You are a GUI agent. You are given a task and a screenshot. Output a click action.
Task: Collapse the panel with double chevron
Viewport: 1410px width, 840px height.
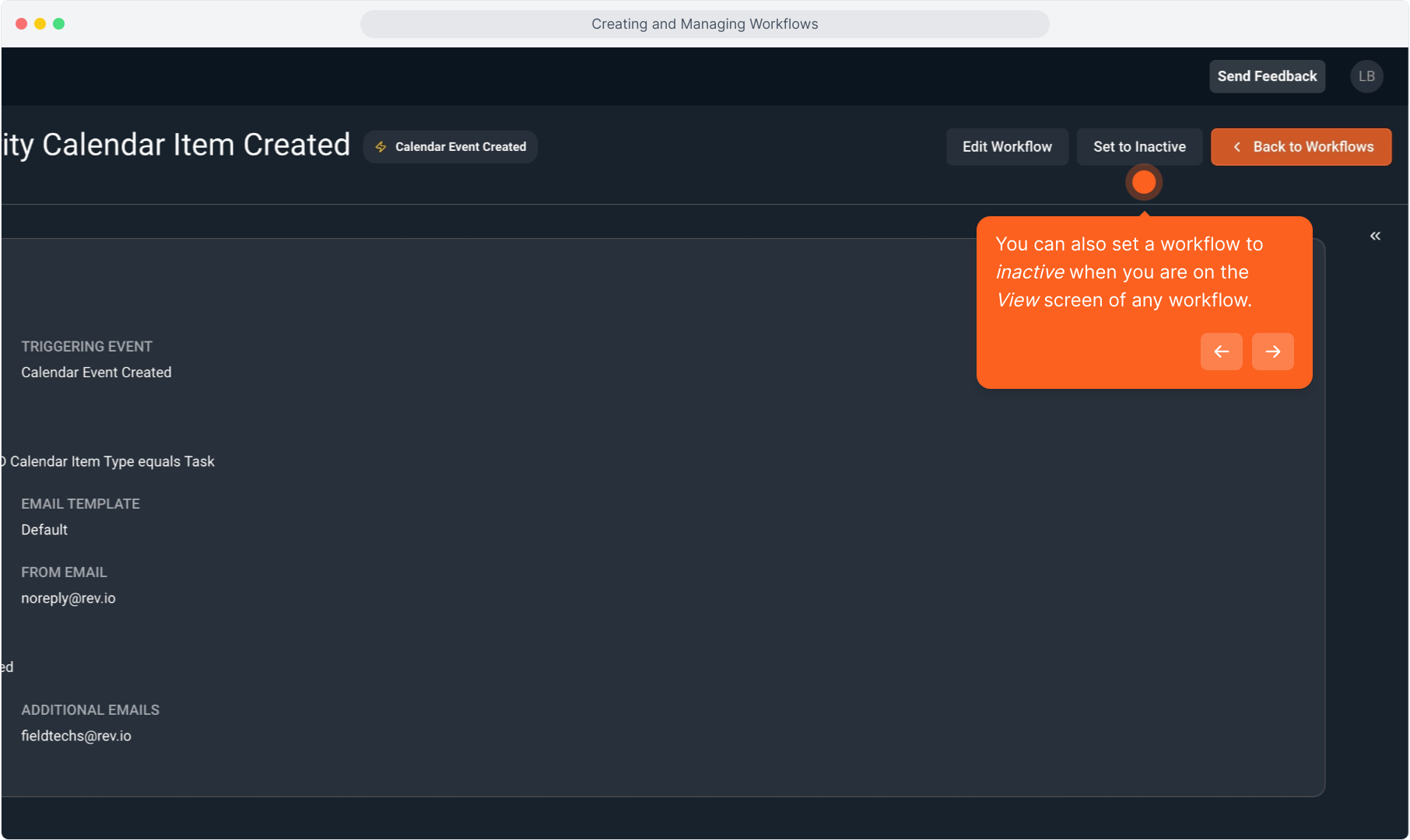click(x=1375, y=236)
